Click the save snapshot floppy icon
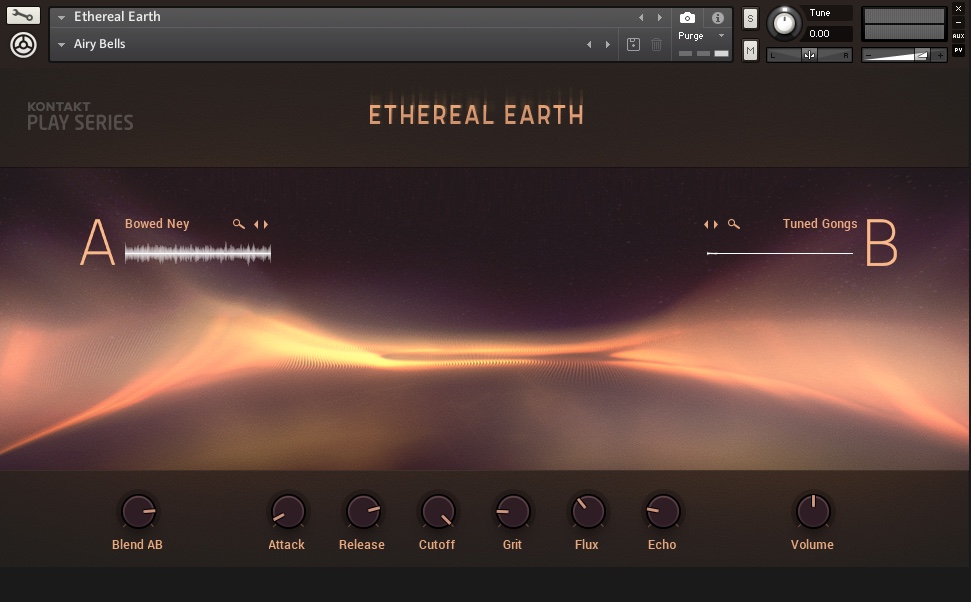 634,43
